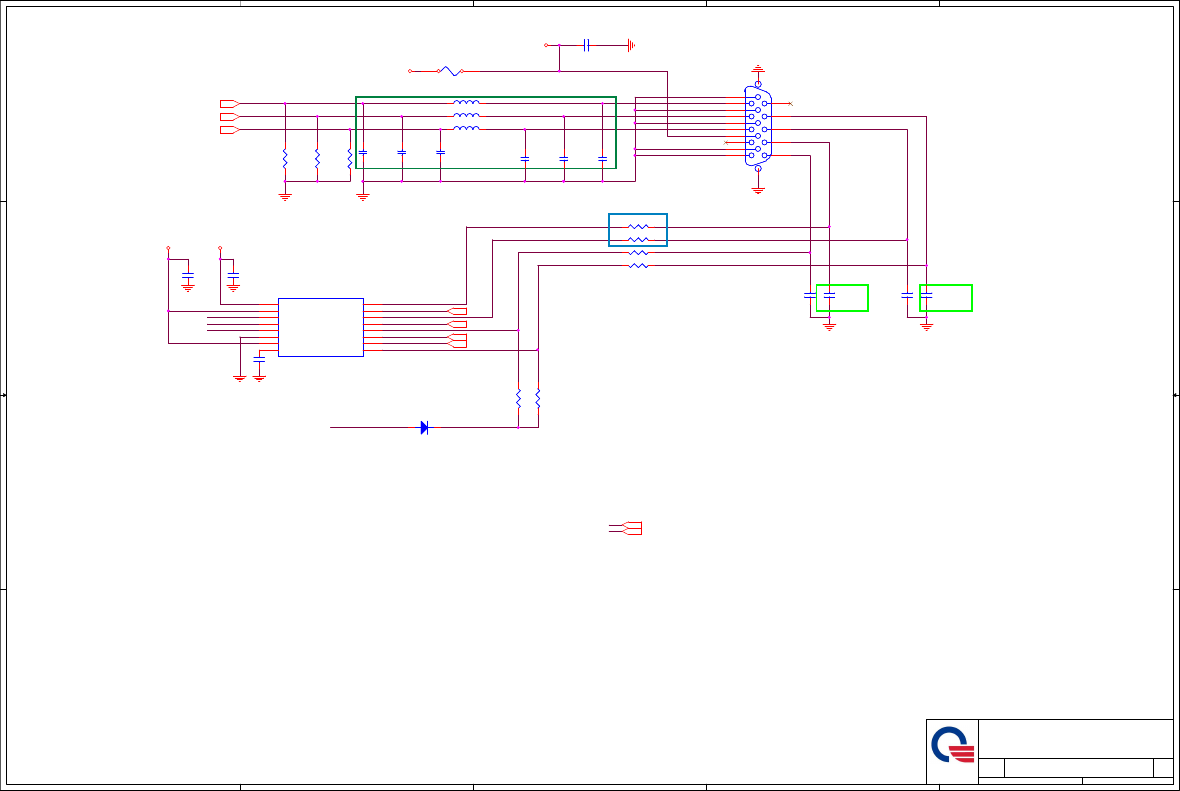
Task: Select the first filter capacitor left of the inductors
Action: click(x=363, y=152)
